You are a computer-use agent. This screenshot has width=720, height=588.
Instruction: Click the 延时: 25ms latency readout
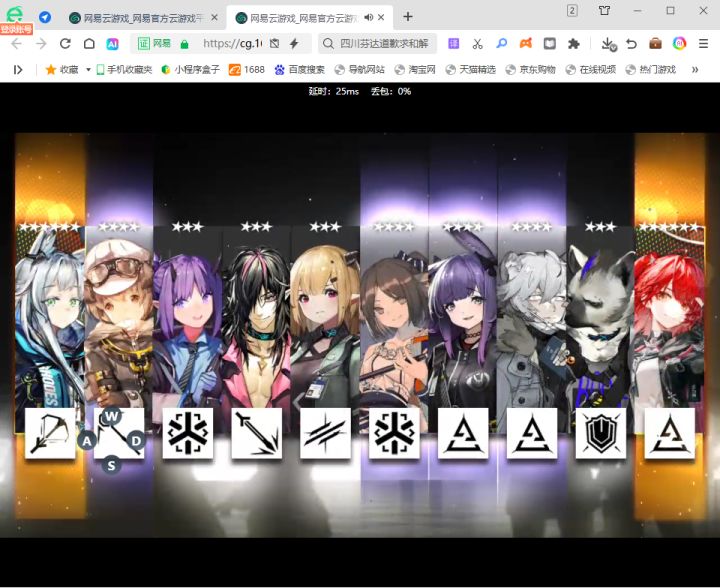coord(334,91)
